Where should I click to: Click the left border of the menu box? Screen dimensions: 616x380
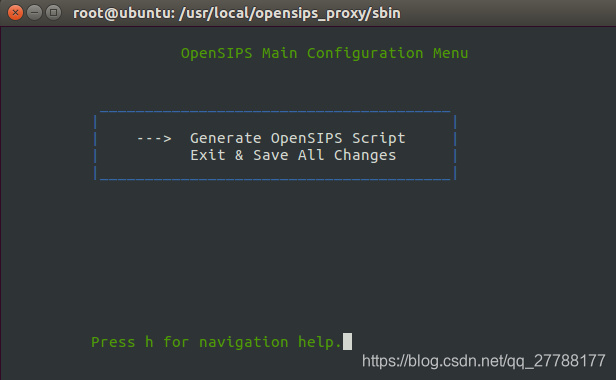[x=95, y=147]
